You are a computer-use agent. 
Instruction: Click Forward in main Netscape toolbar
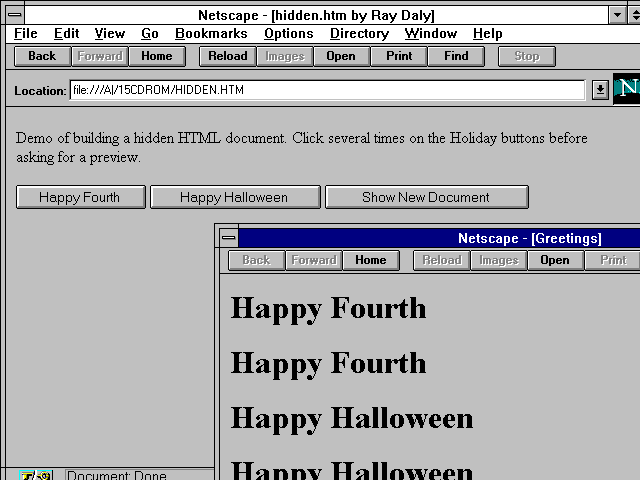pyautogui.click(x=100, y=56)
